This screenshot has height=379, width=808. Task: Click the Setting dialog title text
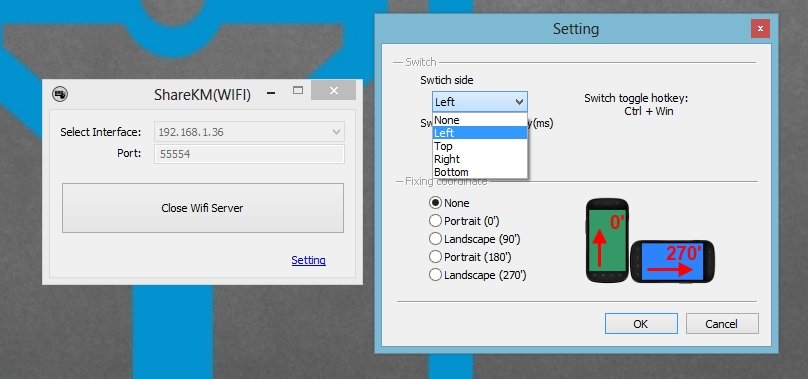point(576,28)
